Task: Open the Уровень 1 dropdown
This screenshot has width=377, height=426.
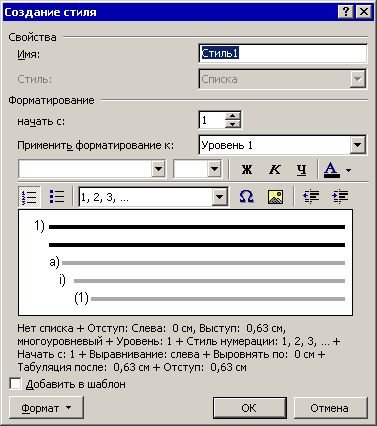Action: 357,145
